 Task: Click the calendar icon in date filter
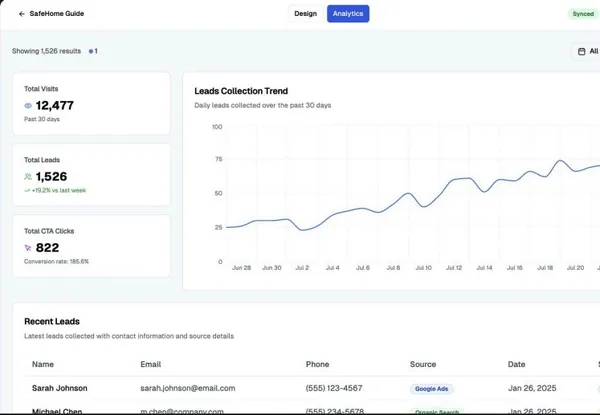[x=582, y=51]
